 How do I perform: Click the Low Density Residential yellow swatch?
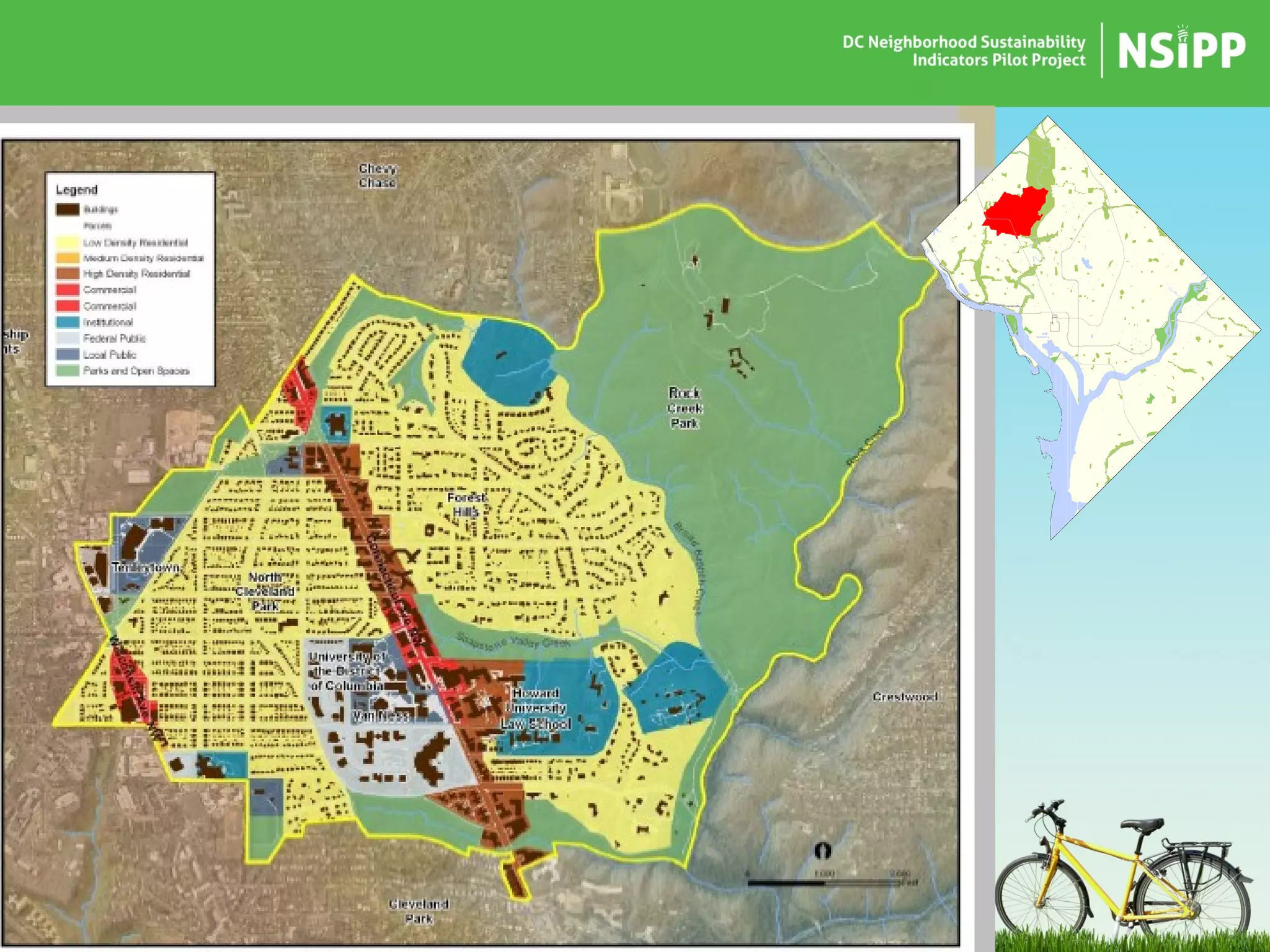pyautogui.click(x=68, y=242)
